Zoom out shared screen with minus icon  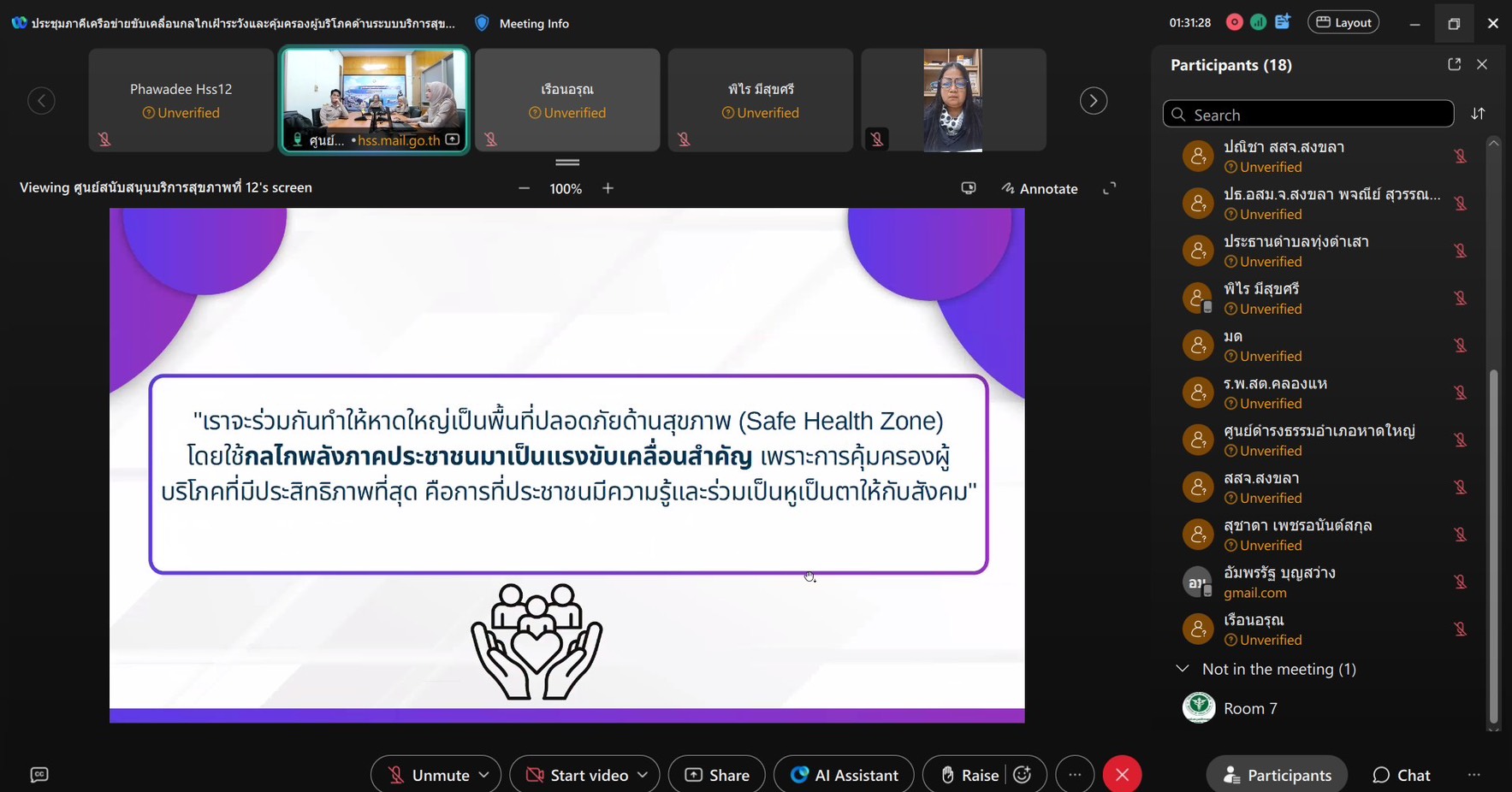coord(524,188)
